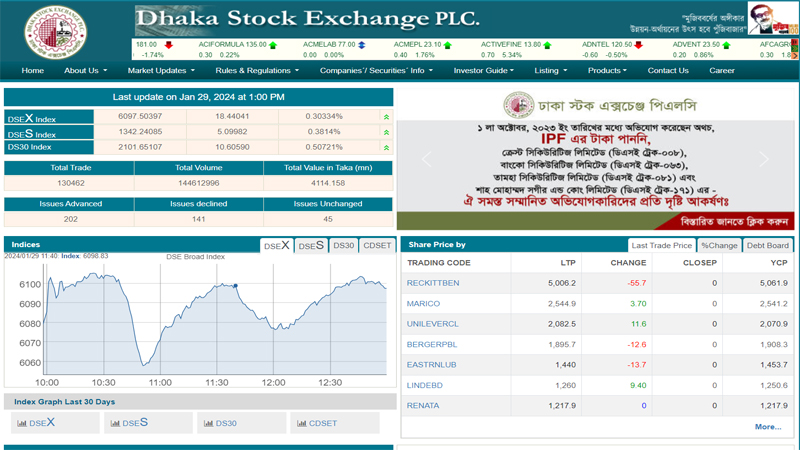Screen dimensions: 800x450
Task: Open the Rules & Regulations dropdown menu
Action: click(x=257, y=71)
